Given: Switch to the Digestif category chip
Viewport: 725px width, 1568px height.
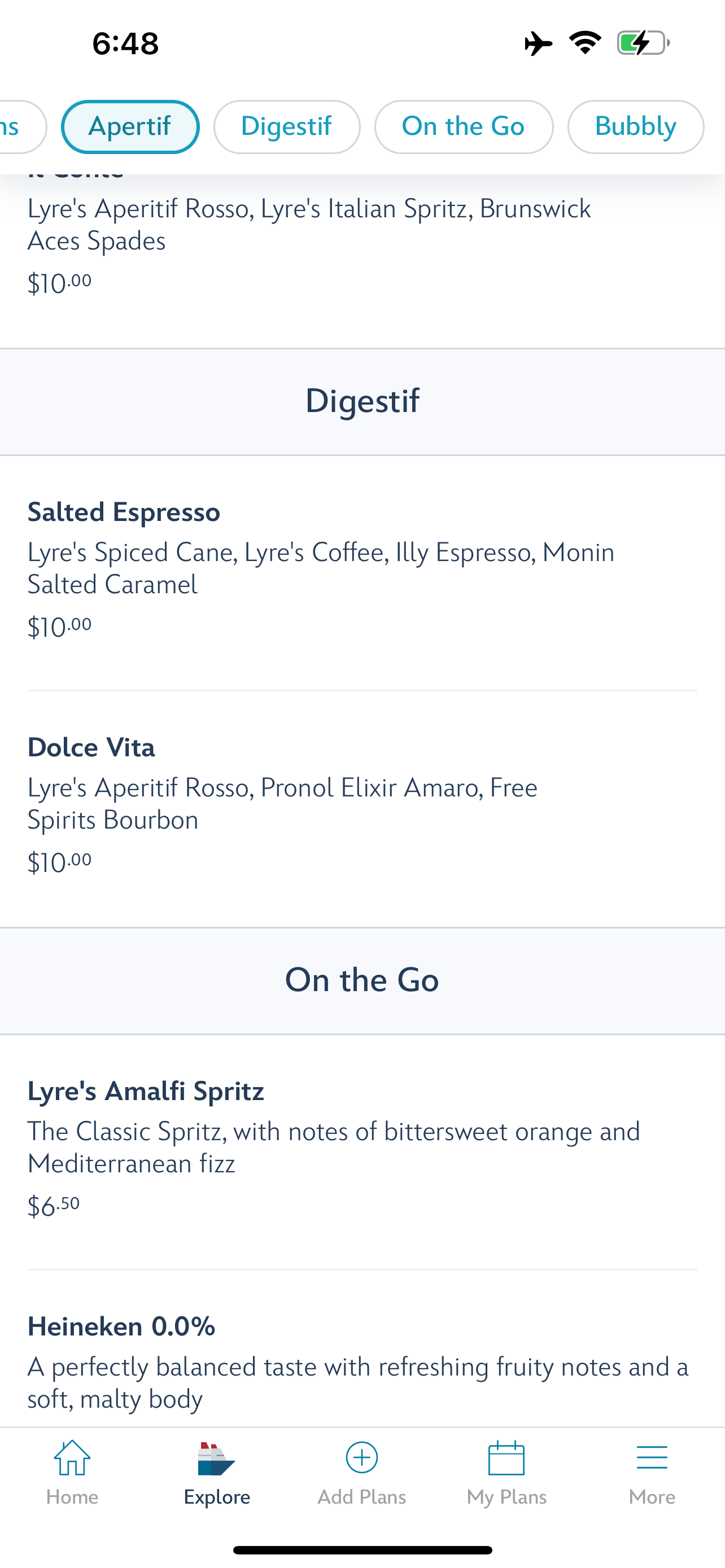Looking at the screenshot, I should coord(287,126).
